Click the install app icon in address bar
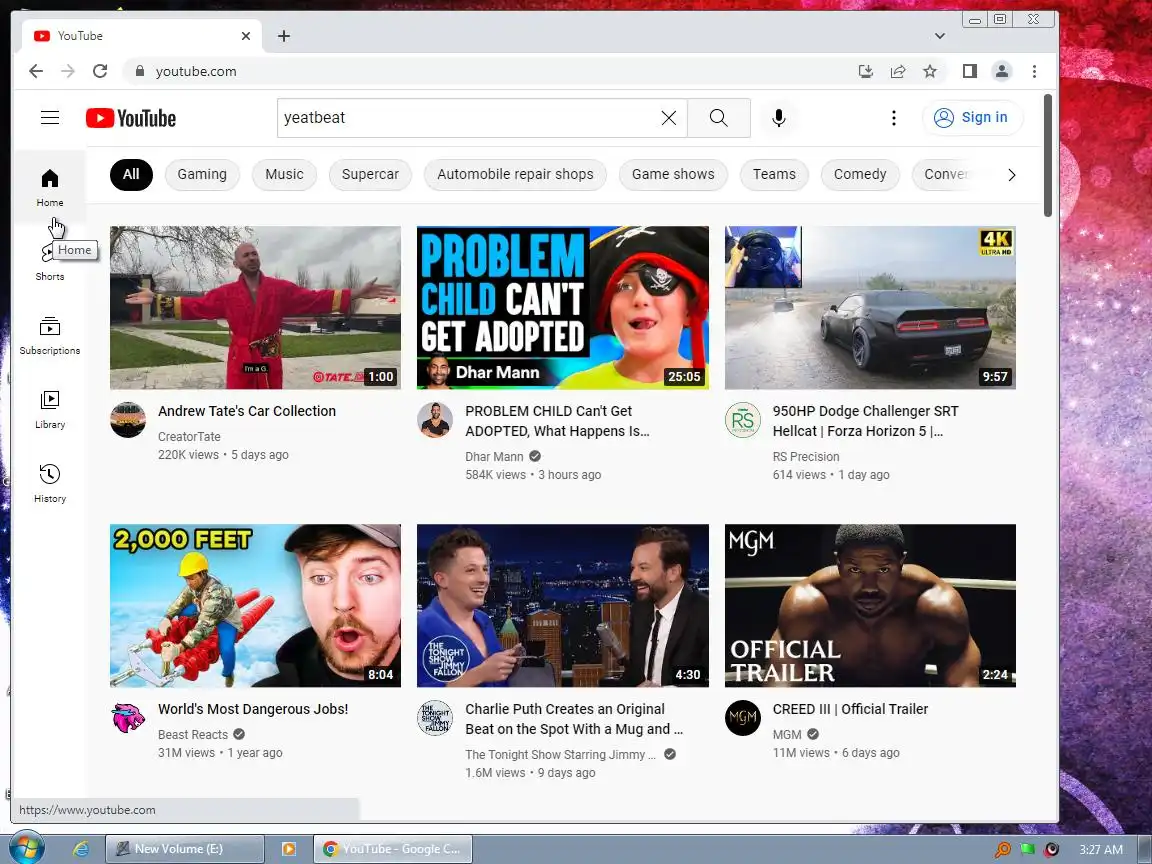 [x=865, y=71]
